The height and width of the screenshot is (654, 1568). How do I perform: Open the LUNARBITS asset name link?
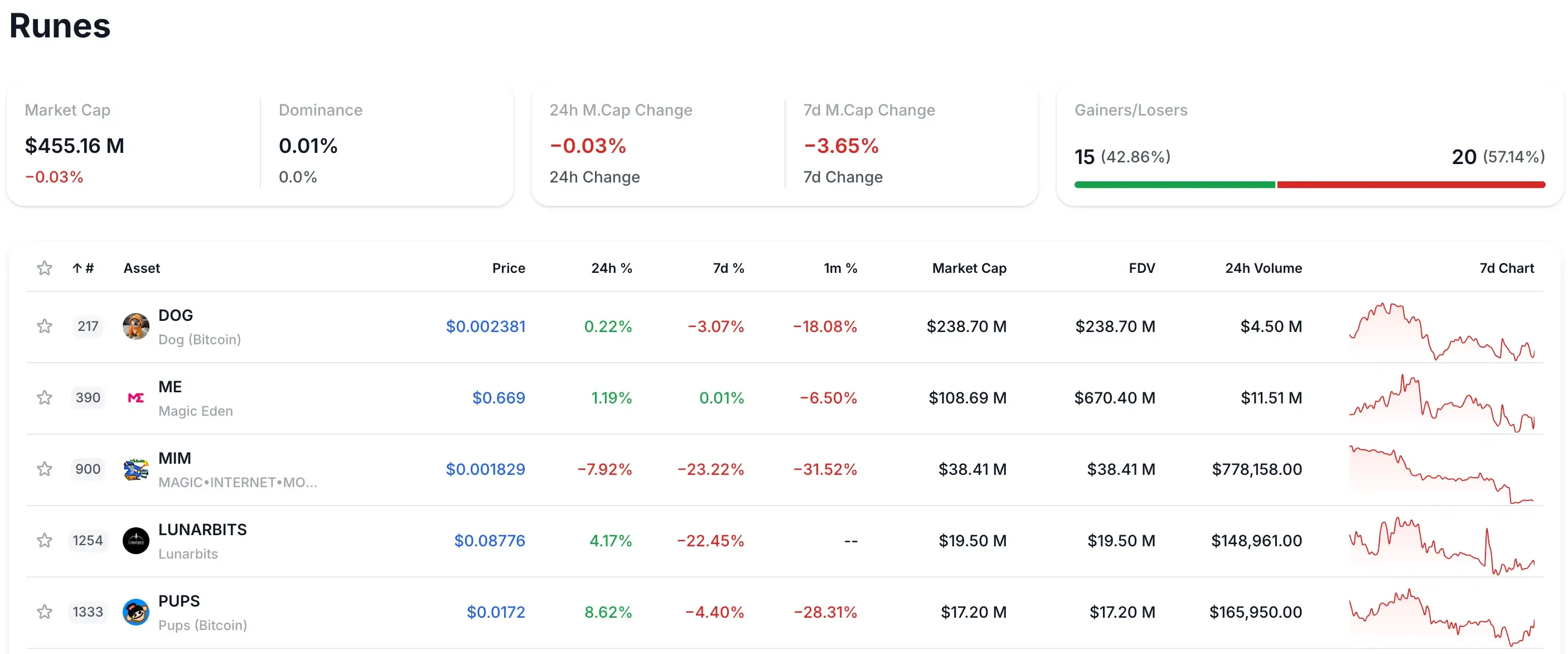(202, 529)
